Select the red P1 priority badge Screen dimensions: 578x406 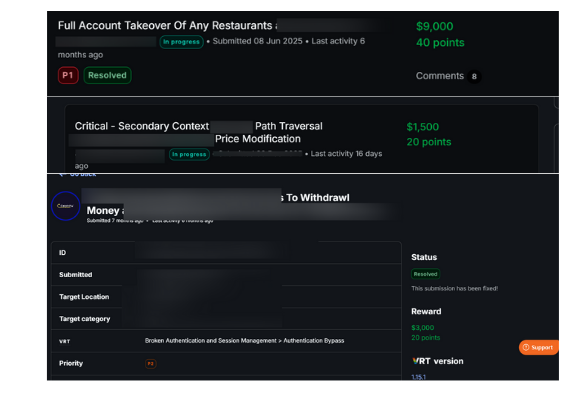click(x=68, y=75)
